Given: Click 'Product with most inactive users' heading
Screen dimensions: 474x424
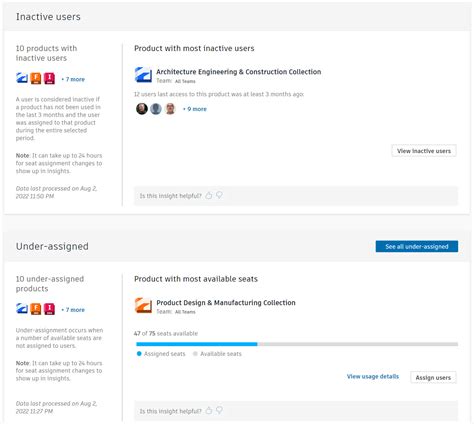Looking at the screenshot, I should 194,48.
